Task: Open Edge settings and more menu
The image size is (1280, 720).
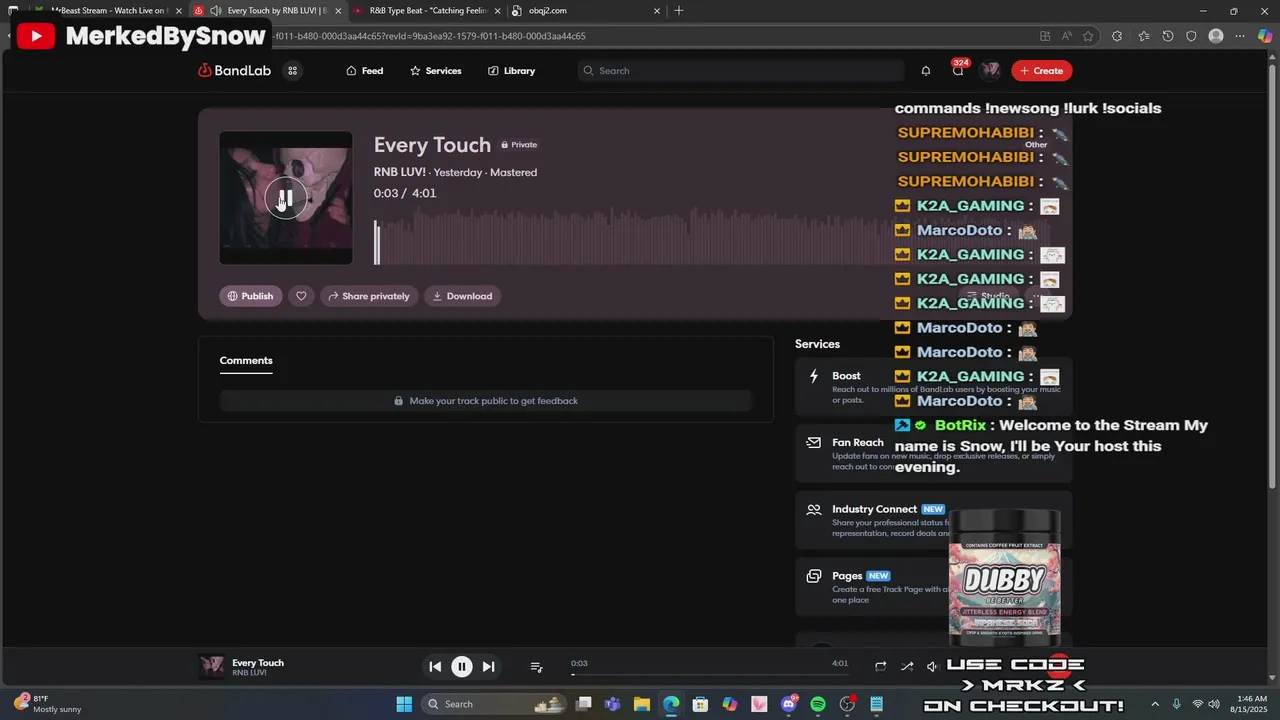Action: [1241, 36]
